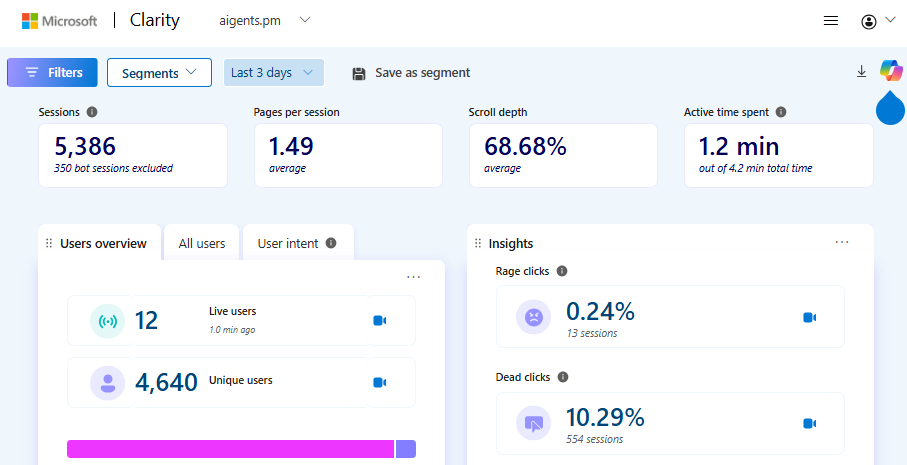Switch to the All users tab
Image resolution: width=907 pixels, height=465 pixels.
tap(202, 243)
